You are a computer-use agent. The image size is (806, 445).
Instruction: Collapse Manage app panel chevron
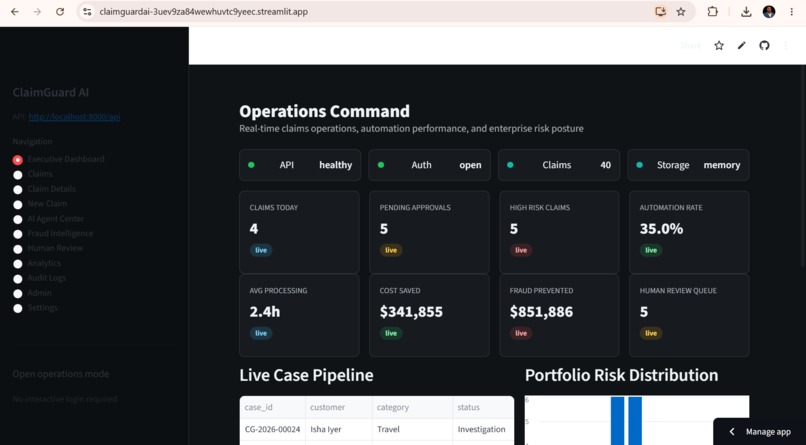tap(732, 432)
